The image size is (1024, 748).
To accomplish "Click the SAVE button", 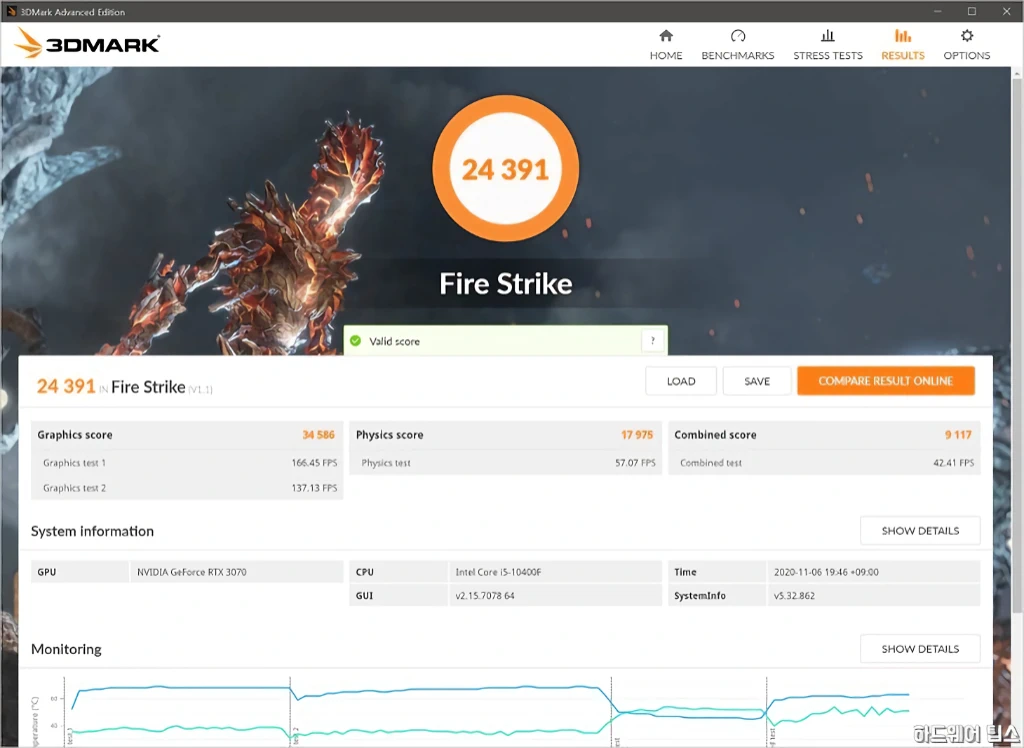I will 757,381.
